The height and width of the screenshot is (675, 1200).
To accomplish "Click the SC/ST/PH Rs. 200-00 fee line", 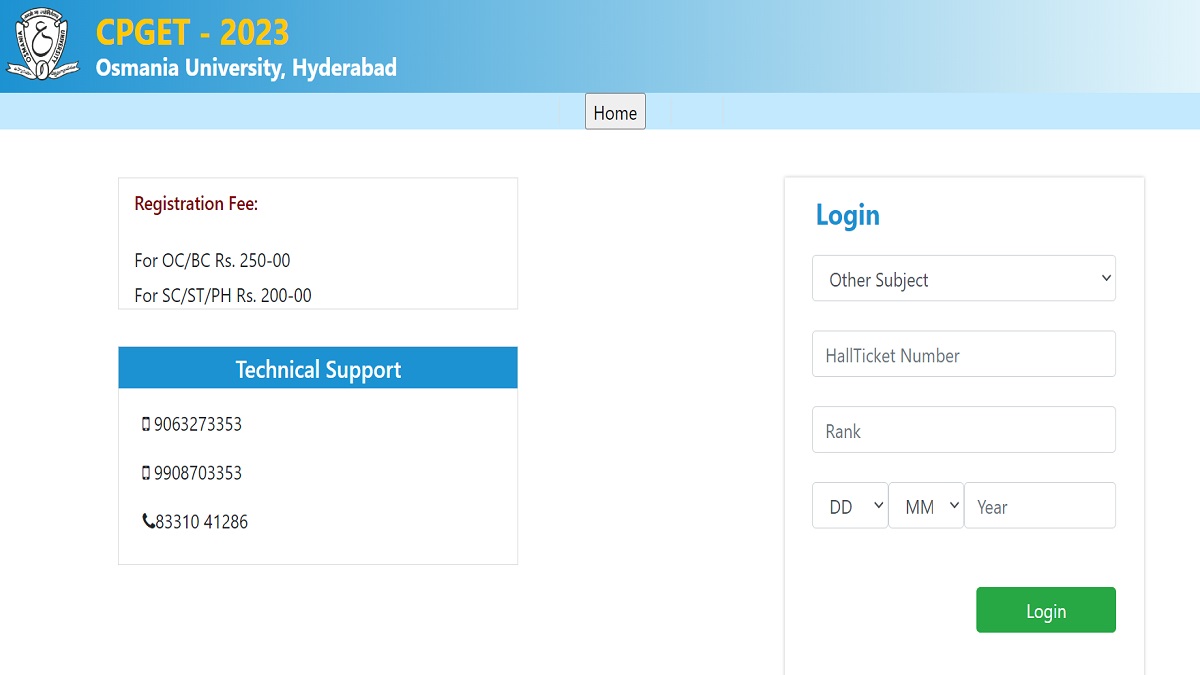I will 223,296.
